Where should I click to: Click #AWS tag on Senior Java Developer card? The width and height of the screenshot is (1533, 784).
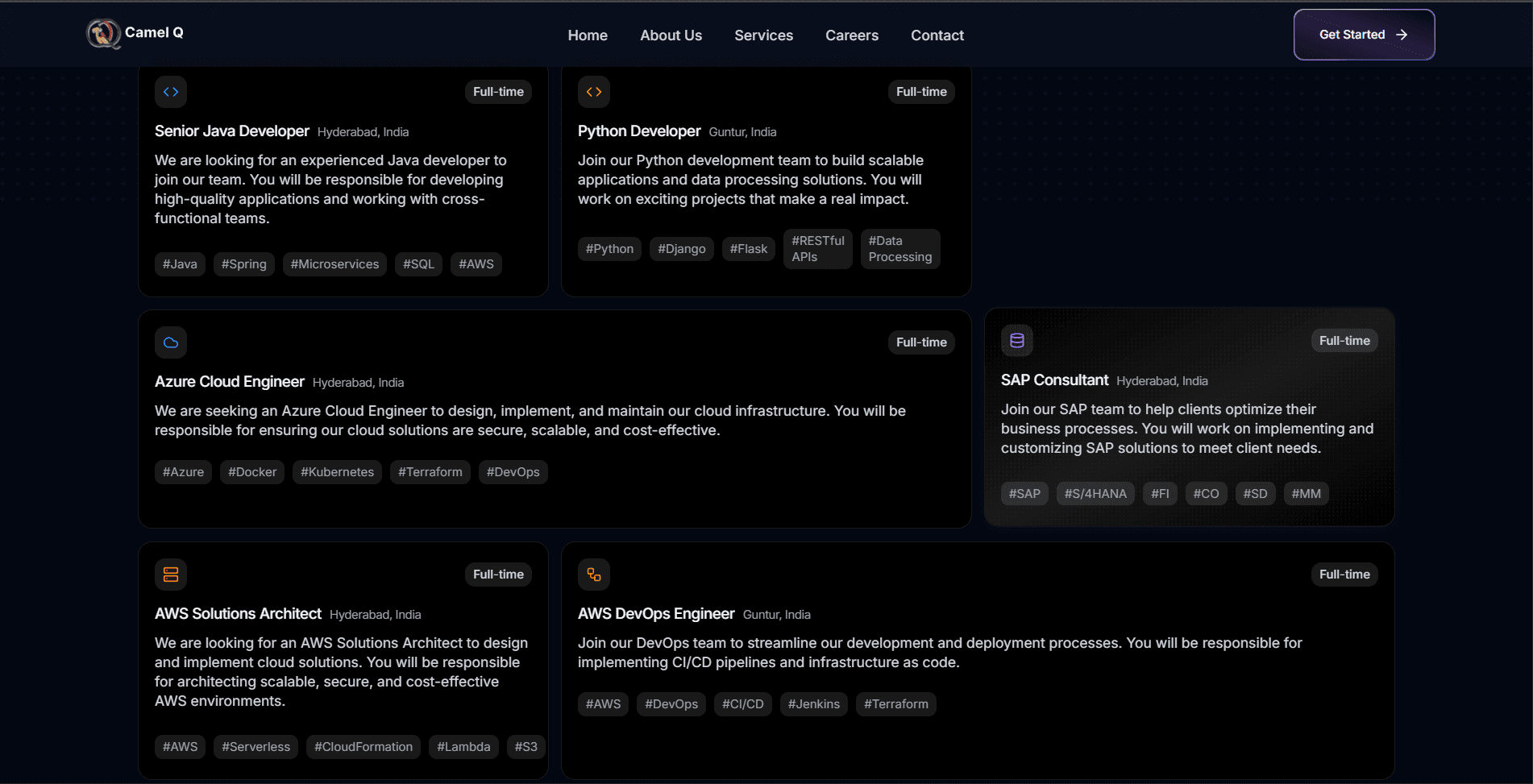coord(476,264)
